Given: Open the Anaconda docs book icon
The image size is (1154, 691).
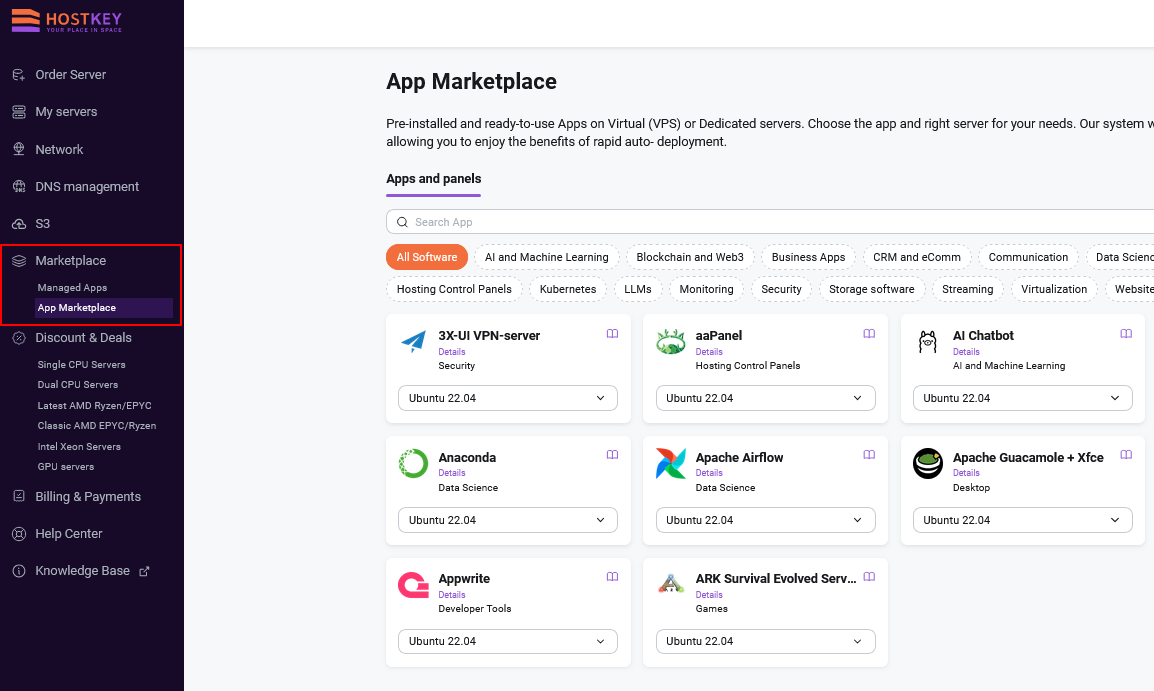Looking at the screenshot, I should point(612,455).
